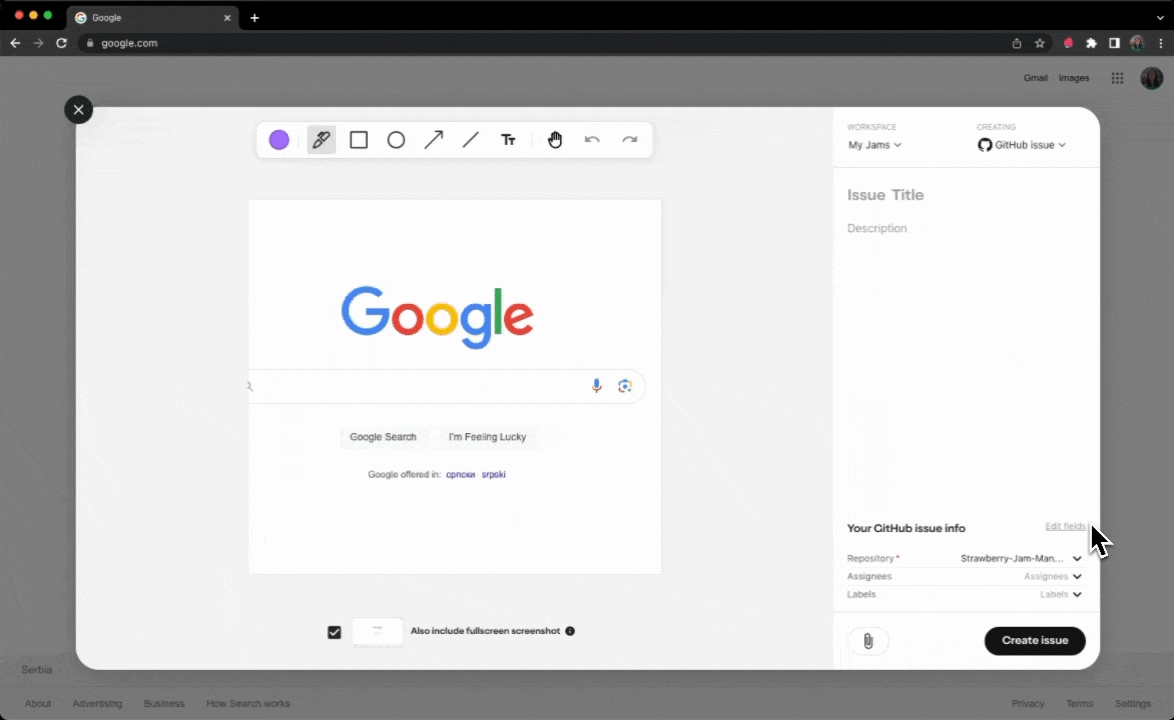The height and width of the screenshot is (720, 1174).
Task: Expand the Labels dropdown
Action: pos(1076,595)
